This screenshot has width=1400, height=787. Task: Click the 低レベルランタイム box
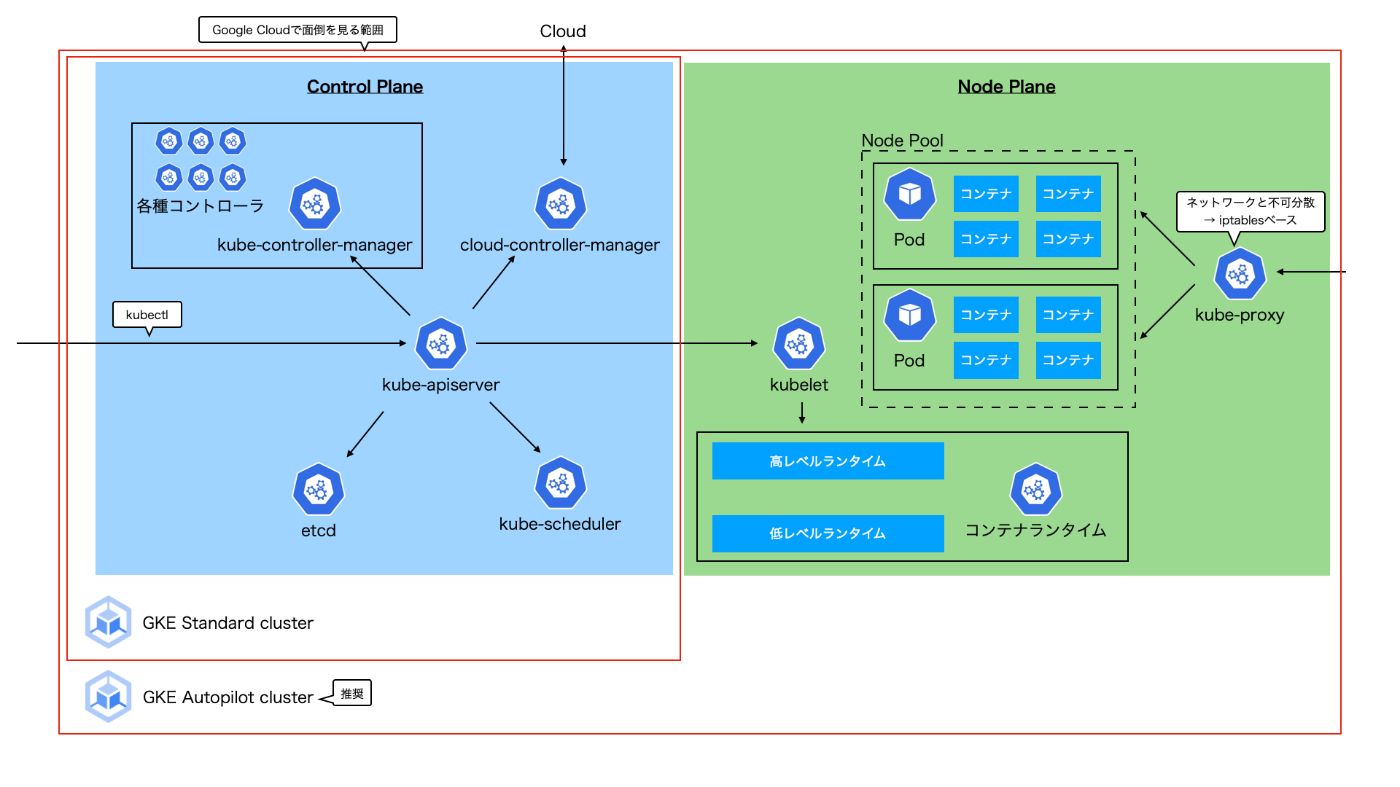(828, 533)
